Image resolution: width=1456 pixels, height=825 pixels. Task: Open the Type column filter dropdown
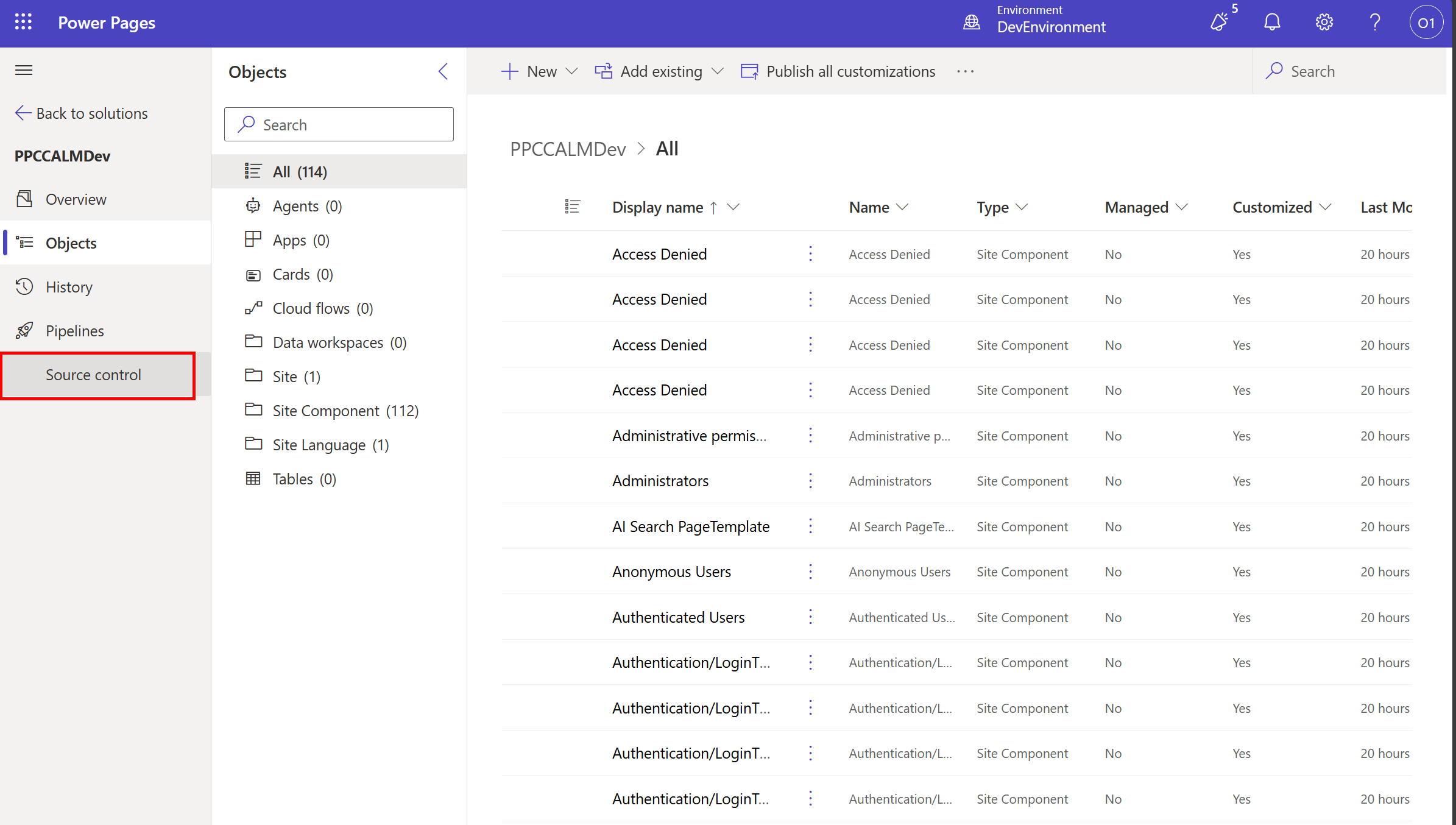(x=1023, y=207)
